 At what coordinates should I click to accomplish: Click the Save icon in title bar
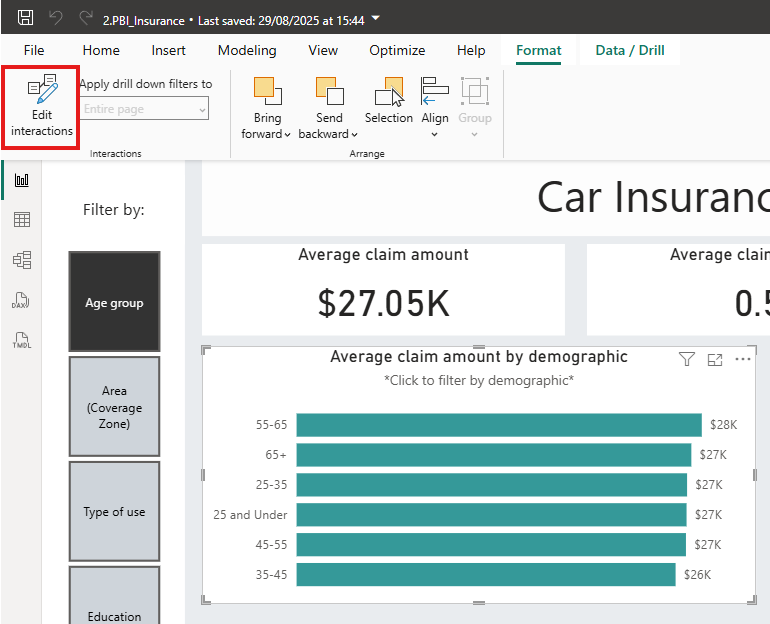click(x=26, y=18)
